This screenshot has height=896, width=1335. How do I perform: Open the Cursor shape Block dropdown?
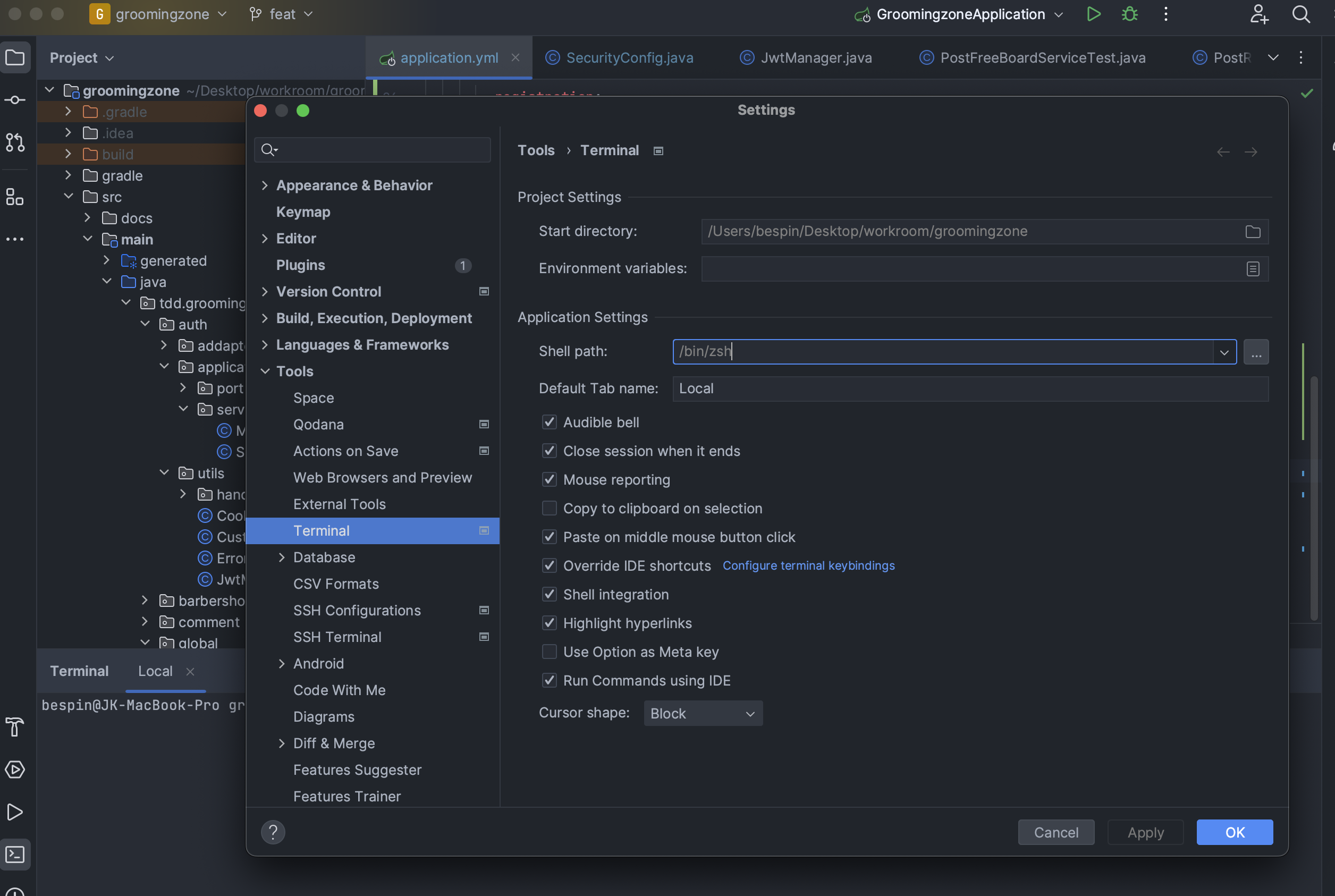click(x=703, y=713)
